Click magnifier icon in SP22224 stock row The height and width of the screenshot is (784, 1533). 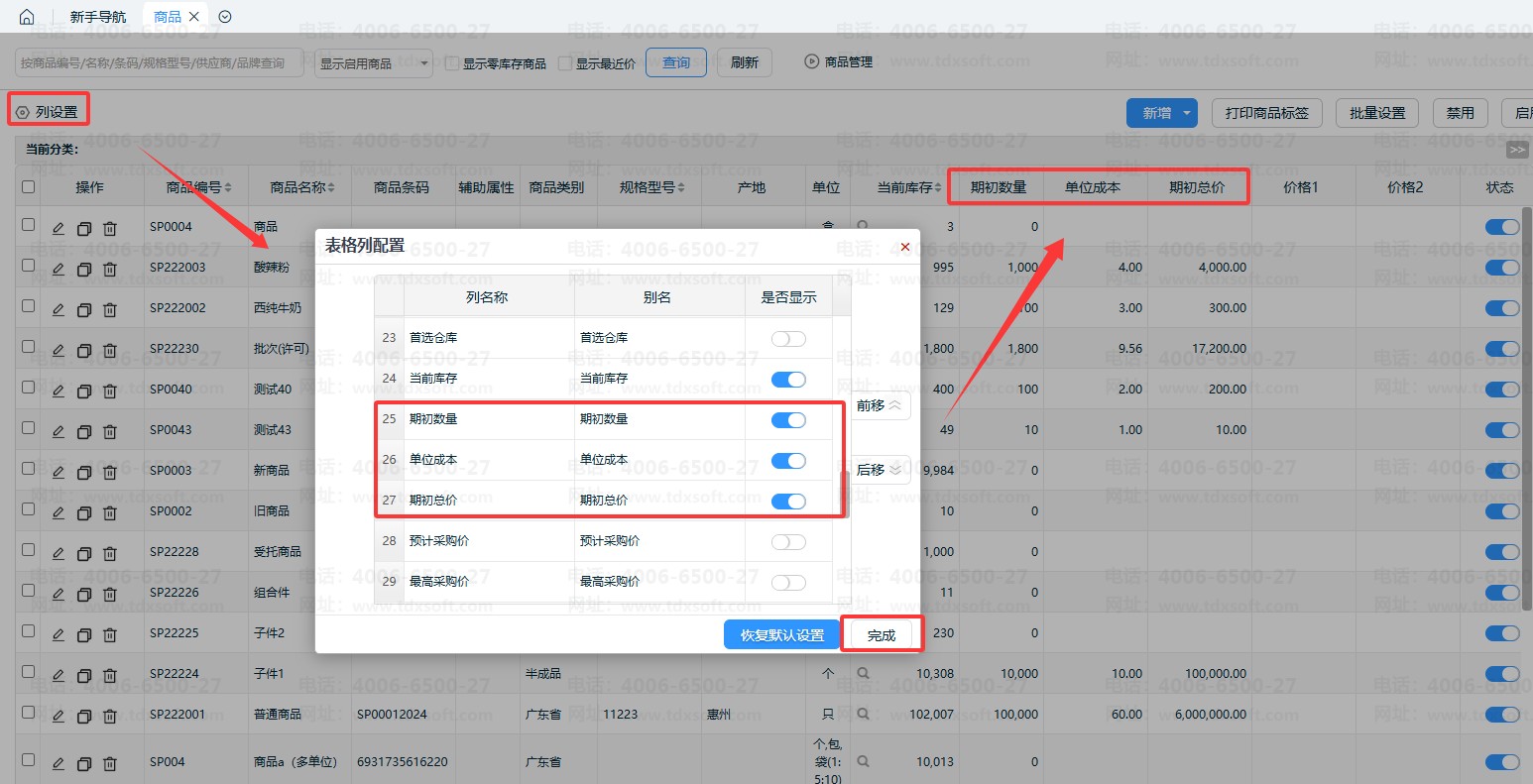(x=863, y=673)
